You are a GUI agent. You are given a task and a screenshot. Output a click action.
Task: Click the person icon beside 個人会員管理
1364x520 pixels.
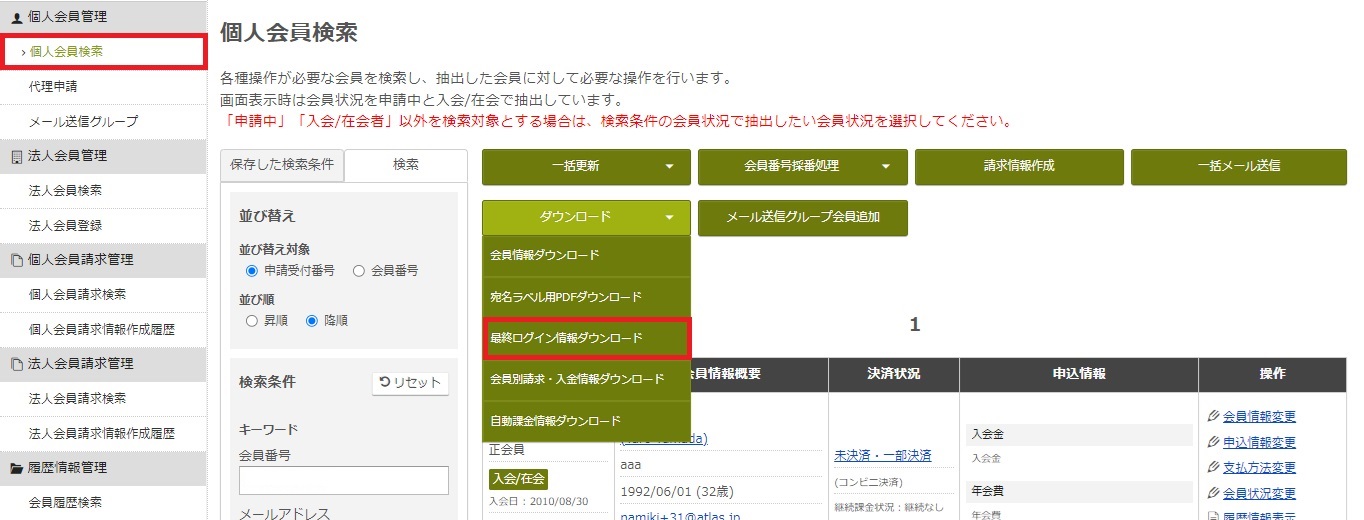pos(16,17)
